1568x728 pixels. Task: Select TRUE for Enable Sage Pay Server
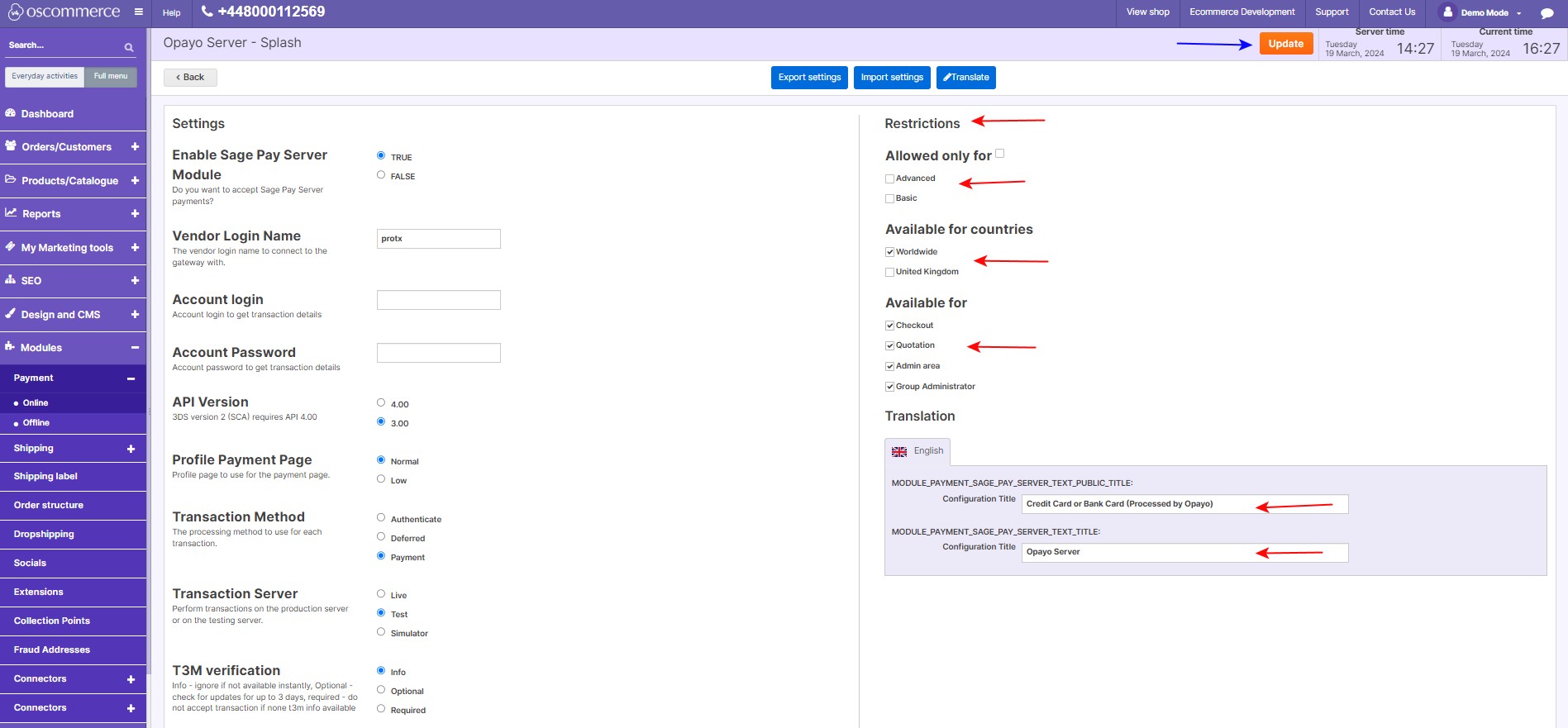coord(381,155)
